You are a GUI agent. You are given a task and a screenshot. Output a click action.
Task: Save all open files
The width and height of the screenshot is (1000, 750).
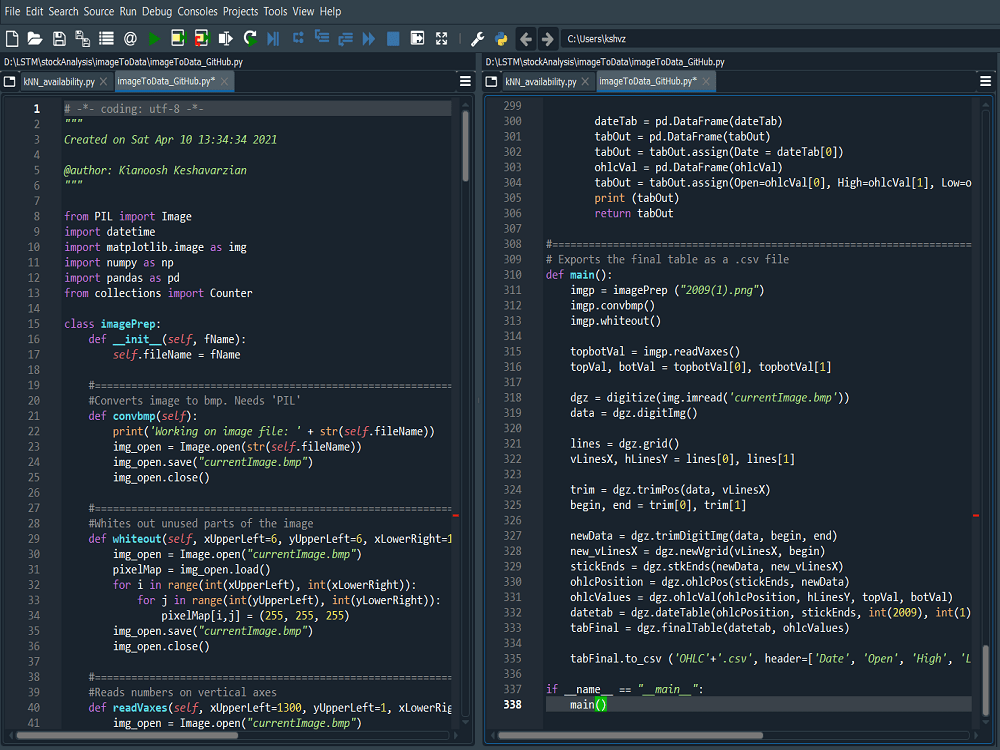(x=84, y=38)
